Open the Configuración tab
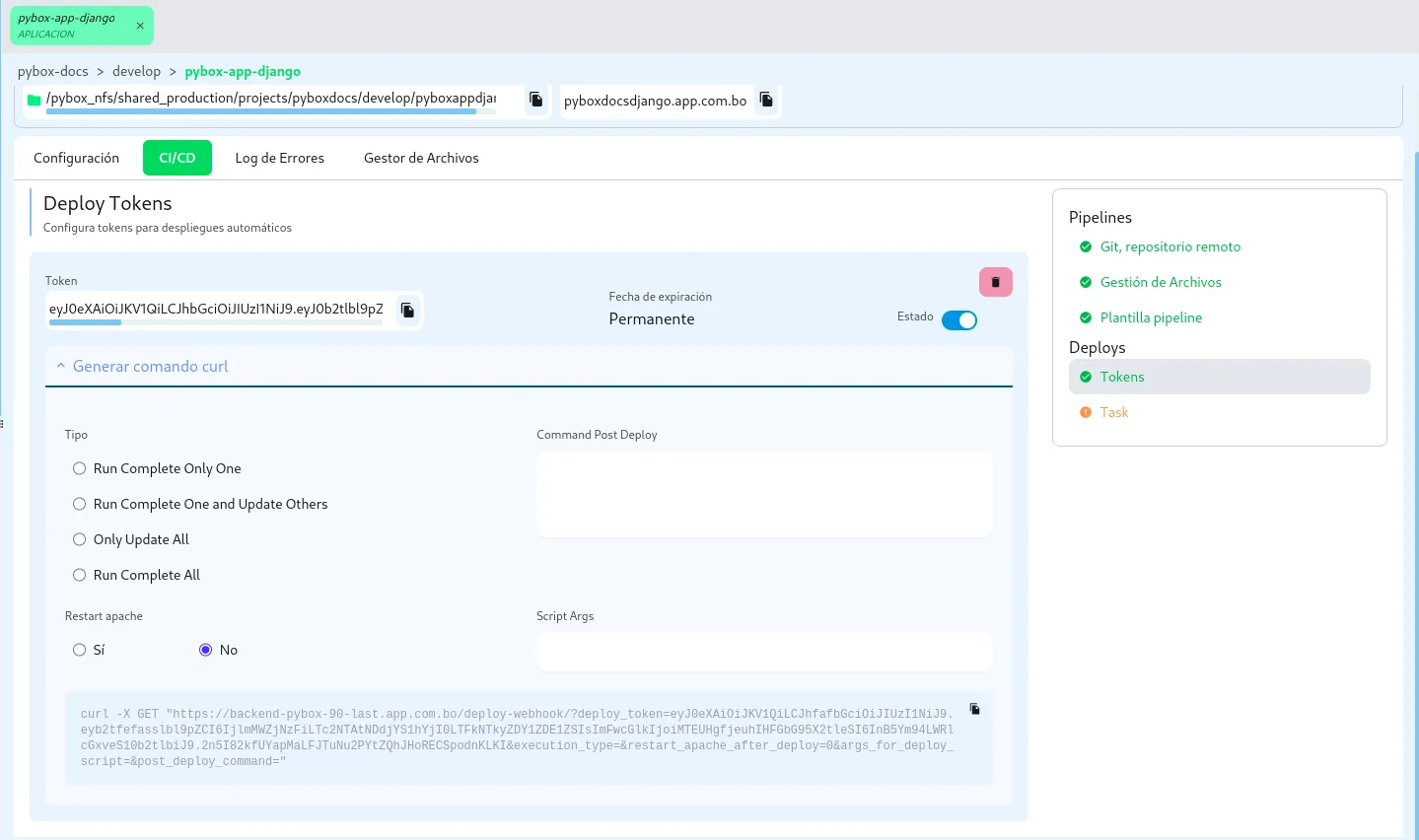 click(76, 158)
